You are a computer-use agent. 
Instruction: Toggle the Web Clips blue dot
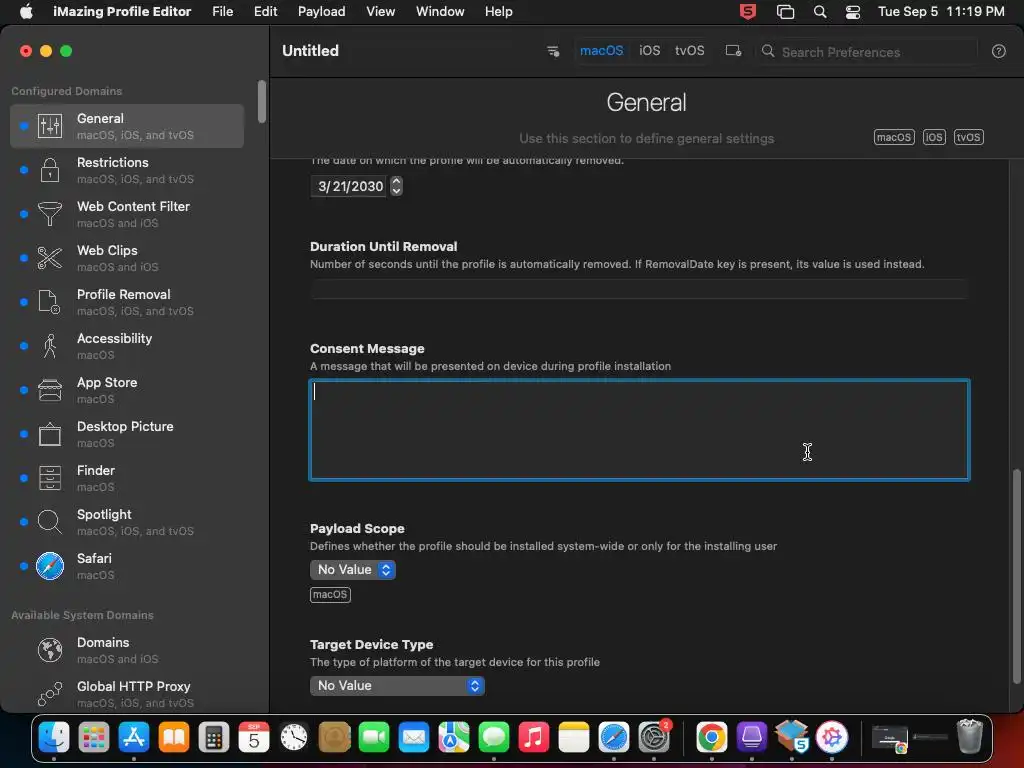pyautogui.click(x=24, y=258)
